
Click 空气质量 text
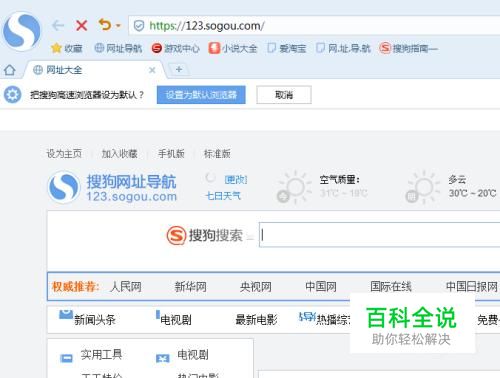pos(339,180)
